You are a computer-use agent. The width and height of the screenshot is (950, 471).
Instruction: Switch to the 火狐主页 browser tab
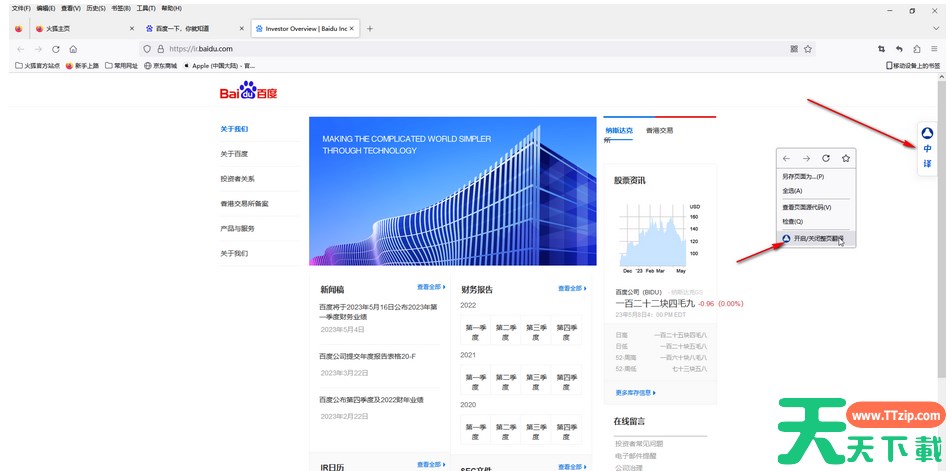pyautogui.click(x=62, y=29)
